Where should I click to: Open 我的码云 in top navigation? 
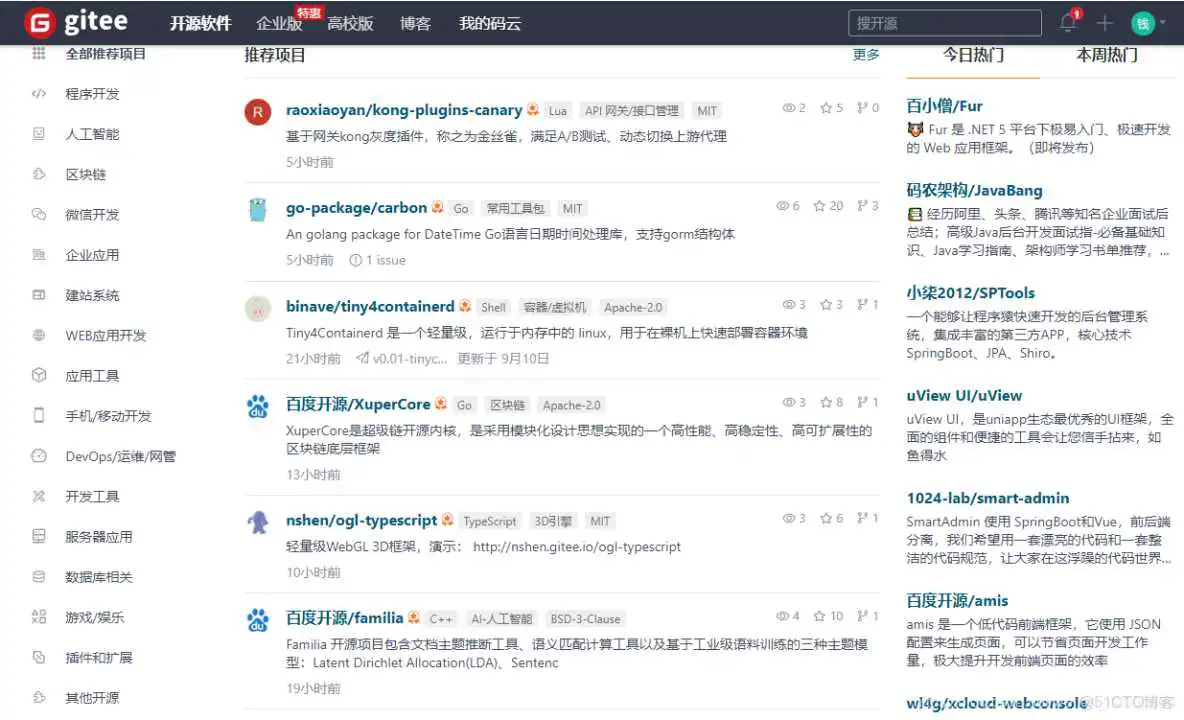pos(489,24)
